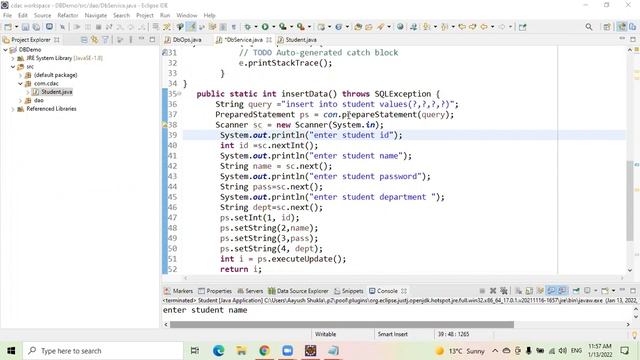This screenshot has width=640, height=360.
Task: Switch to the Java EE perspective icon
Action: point(621,27)
